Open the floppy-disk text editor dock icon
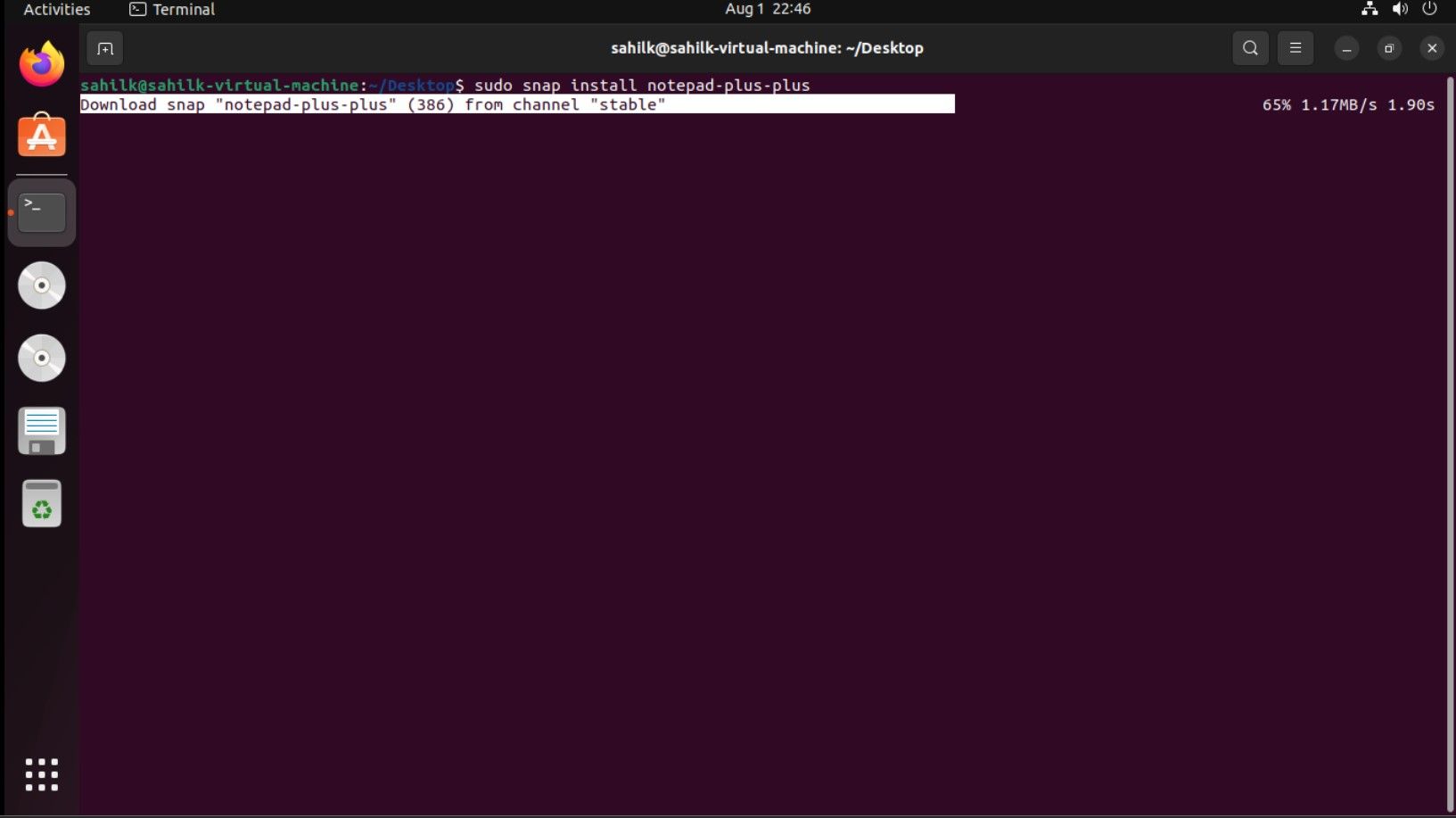Viewport: 1456px width, 818px height. 42,432
